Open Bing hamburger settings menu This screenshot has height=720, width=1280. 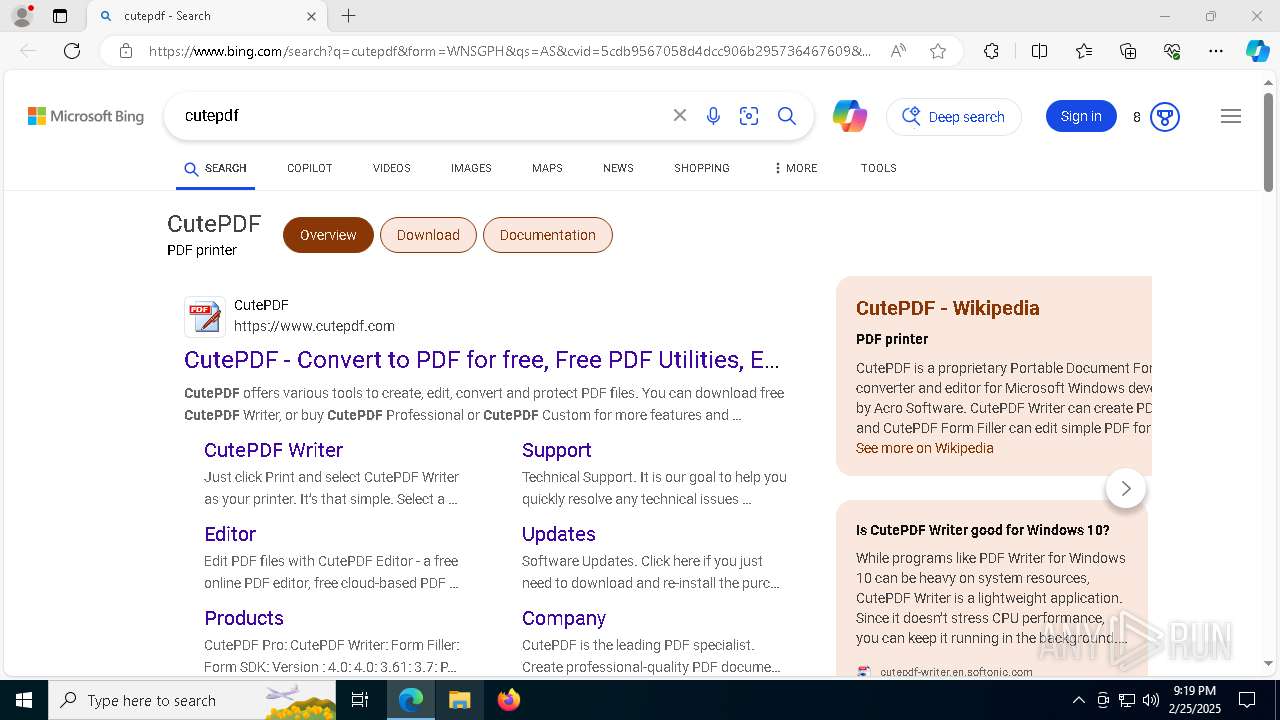[1231, 116]
